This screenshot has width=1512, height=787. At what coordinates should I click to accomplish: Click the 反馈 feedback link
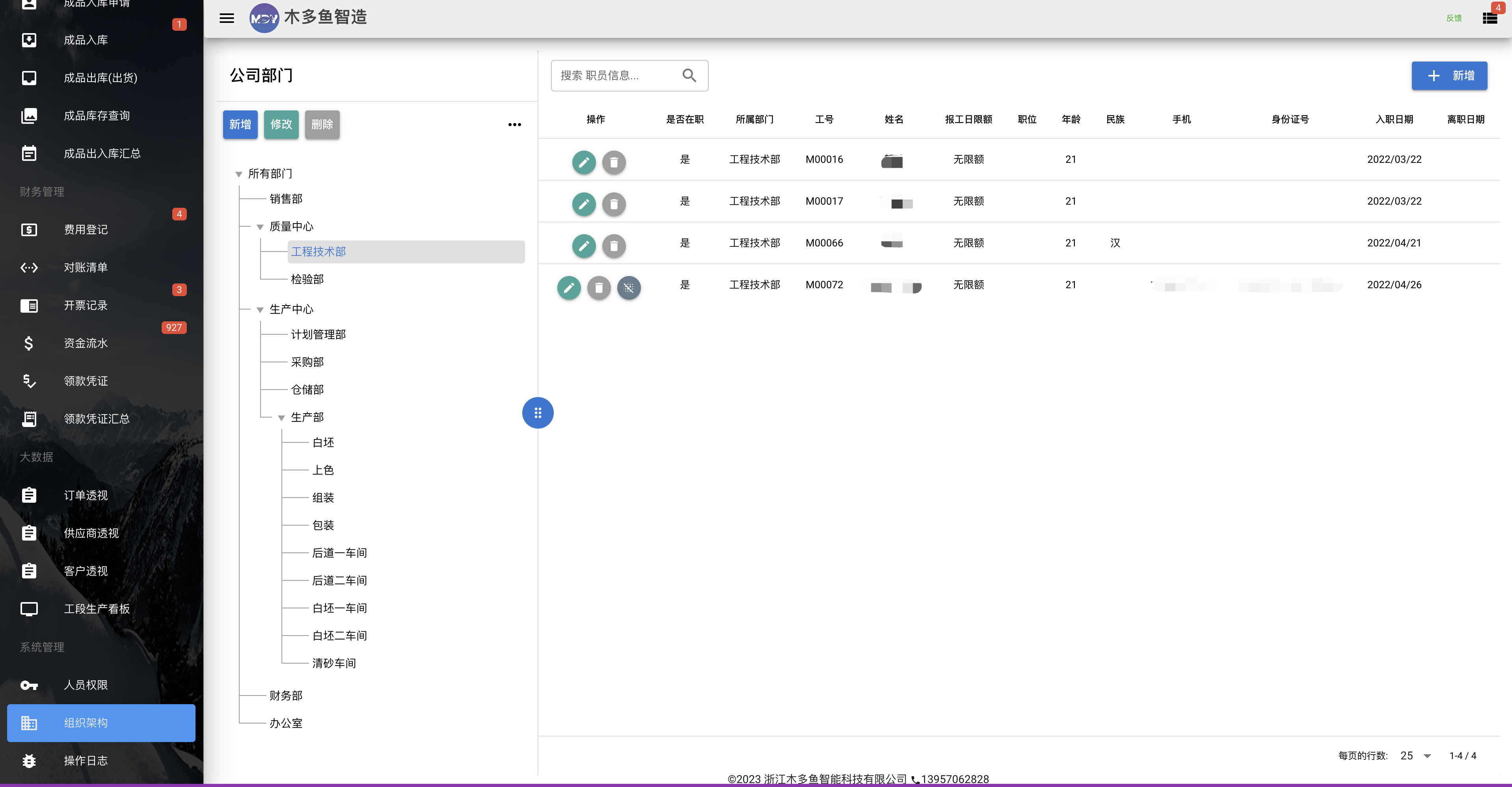click(x=1453, y=18)
